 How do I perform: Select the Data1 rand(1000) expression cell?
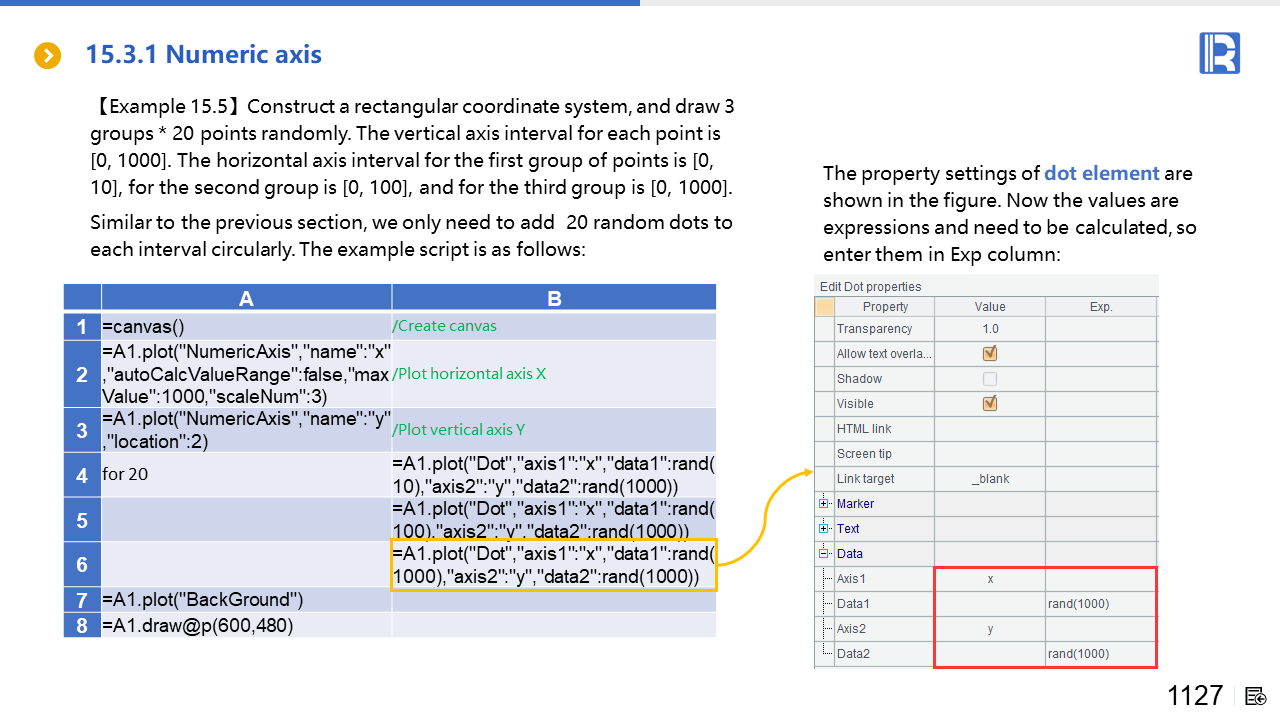click(1100, 604)
